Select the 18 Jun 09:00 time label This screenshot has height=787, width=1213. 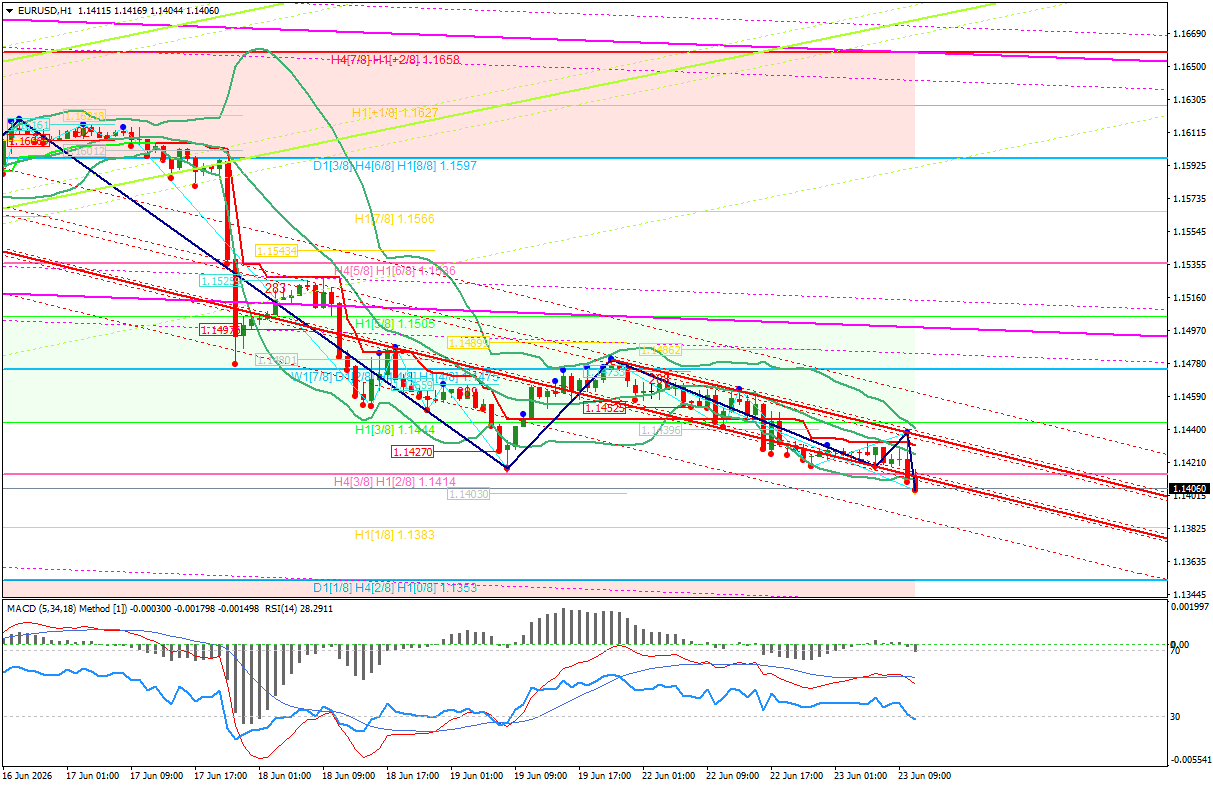pos(348,775)
